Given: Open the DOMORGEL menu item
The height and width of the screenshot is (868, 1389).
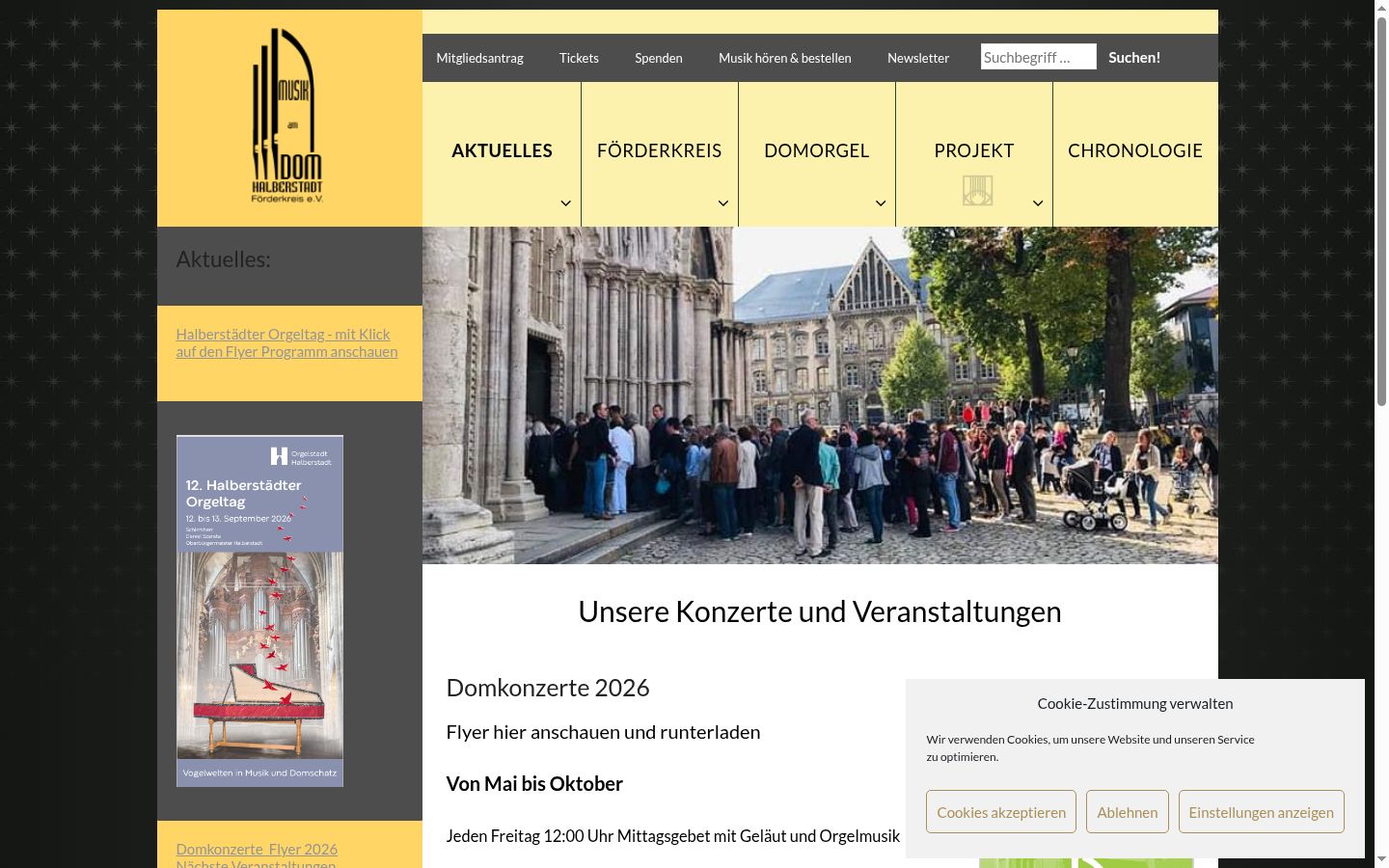Looking at the screenshot, I should [817, 150].
